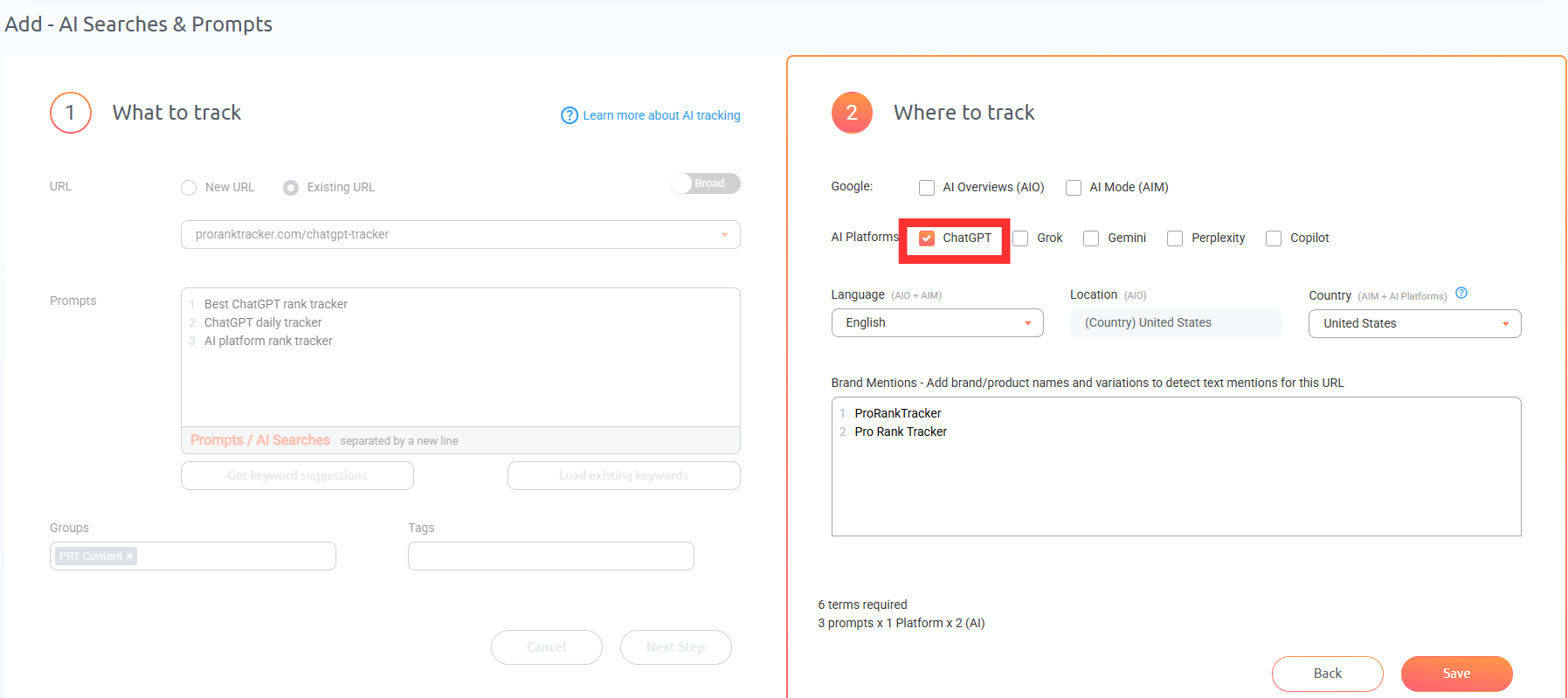Click the 'ProRankTracker' brand mention line
Viewport: 1568px width, 698px height.
point(898,413)
